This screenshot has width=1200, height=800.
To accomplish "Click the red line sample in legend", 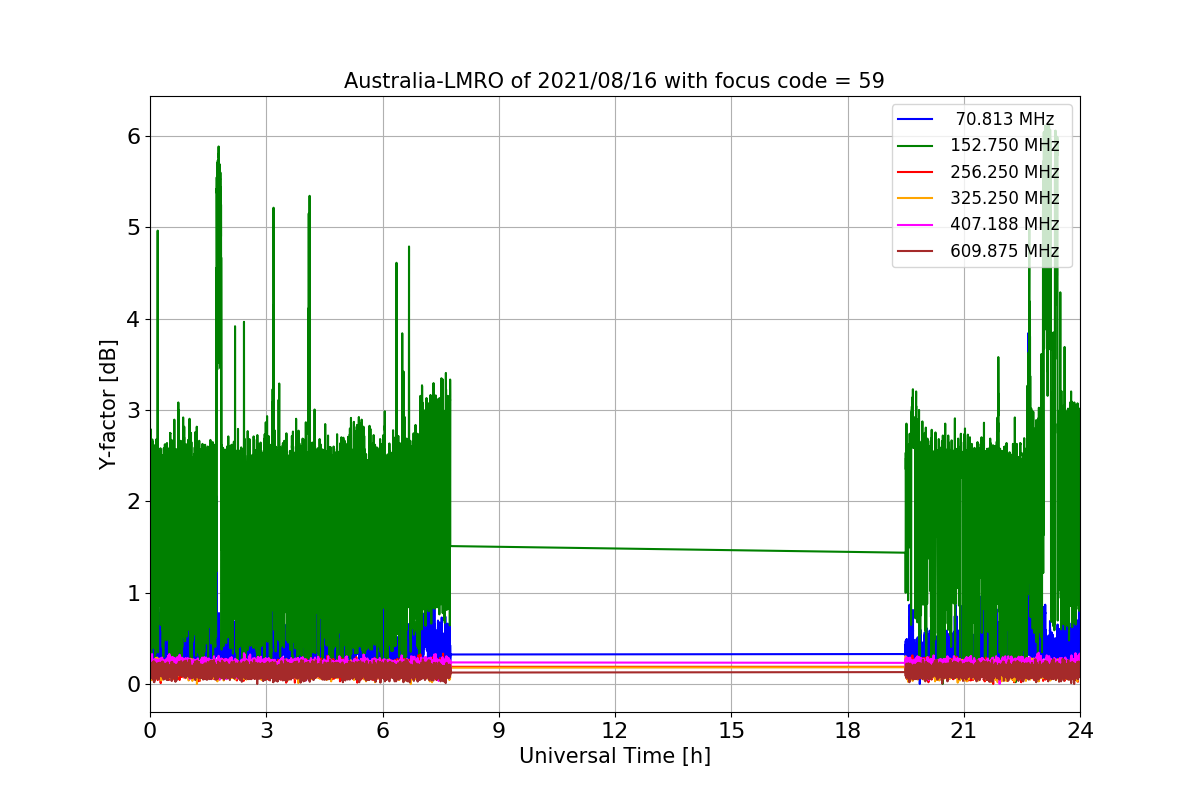I will pyautogui.click(x=915, y=172).
